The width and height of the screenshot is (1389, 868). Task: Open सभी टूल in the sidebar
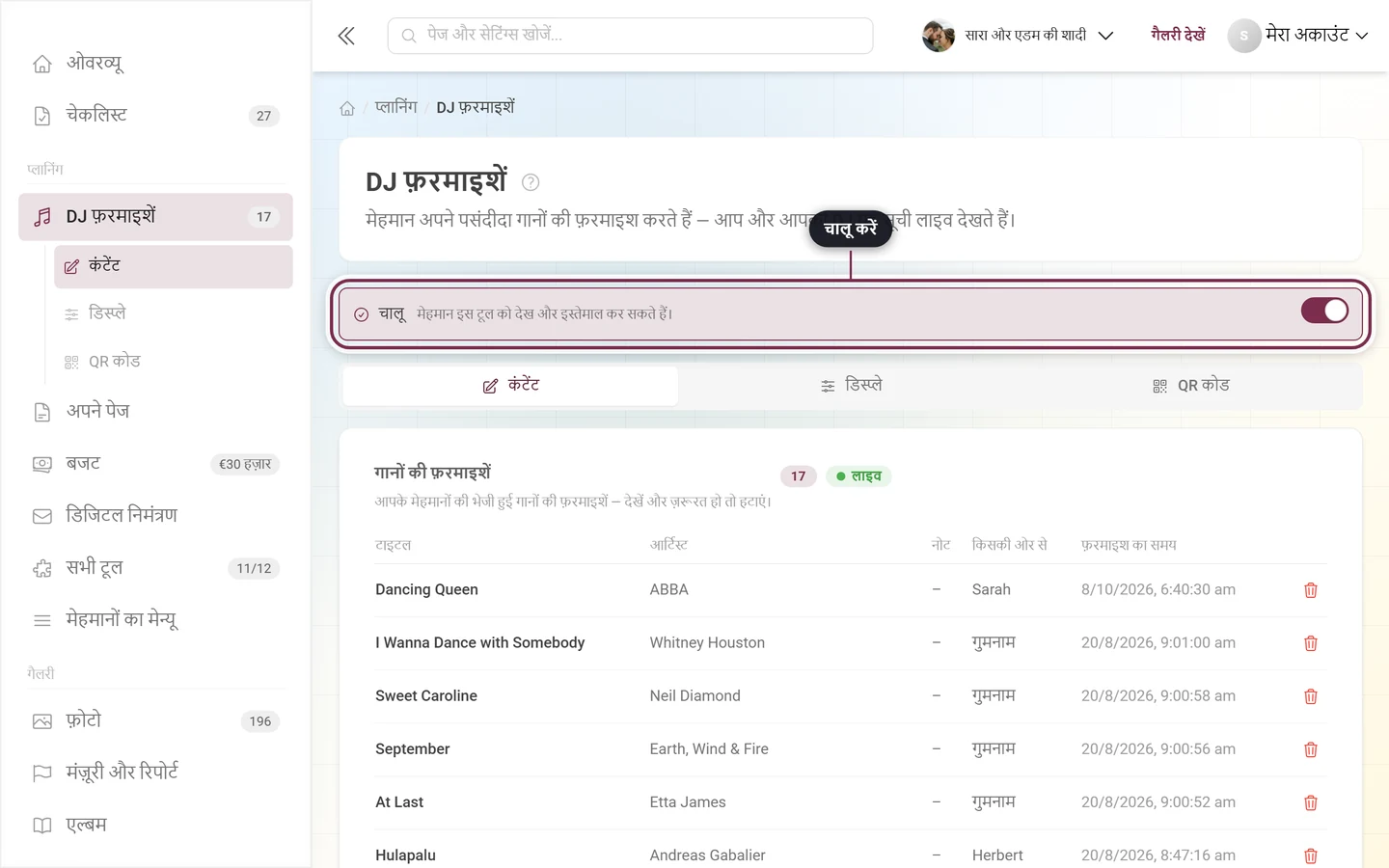[x=155, y=568]
